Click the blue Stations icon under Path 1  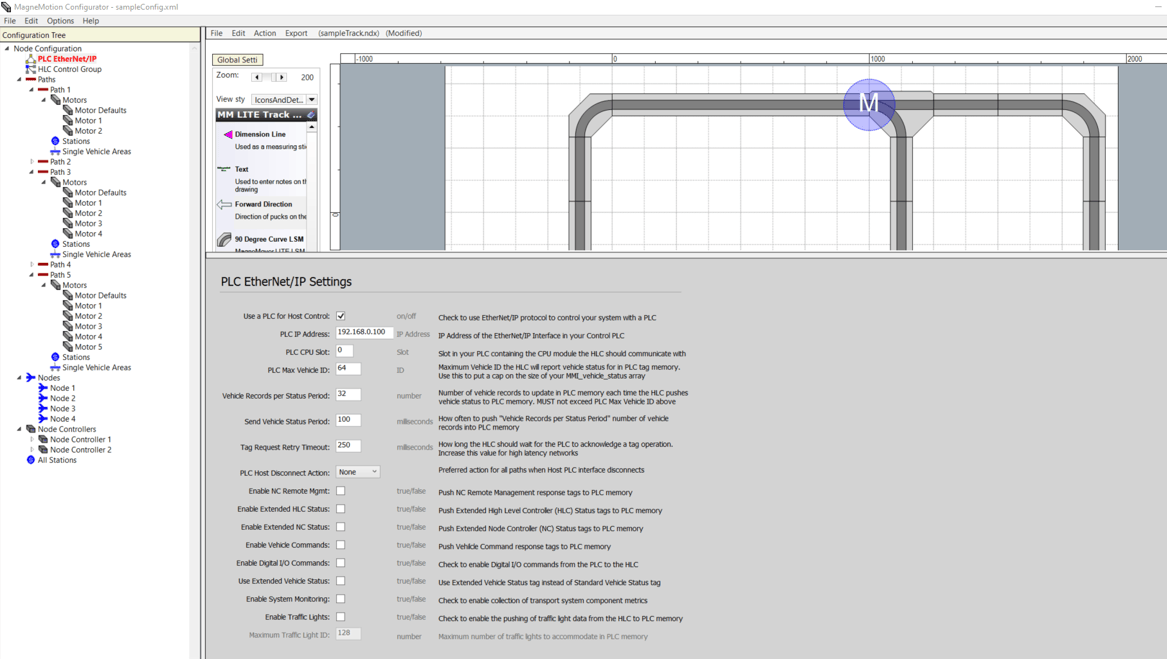click(55, 141)
